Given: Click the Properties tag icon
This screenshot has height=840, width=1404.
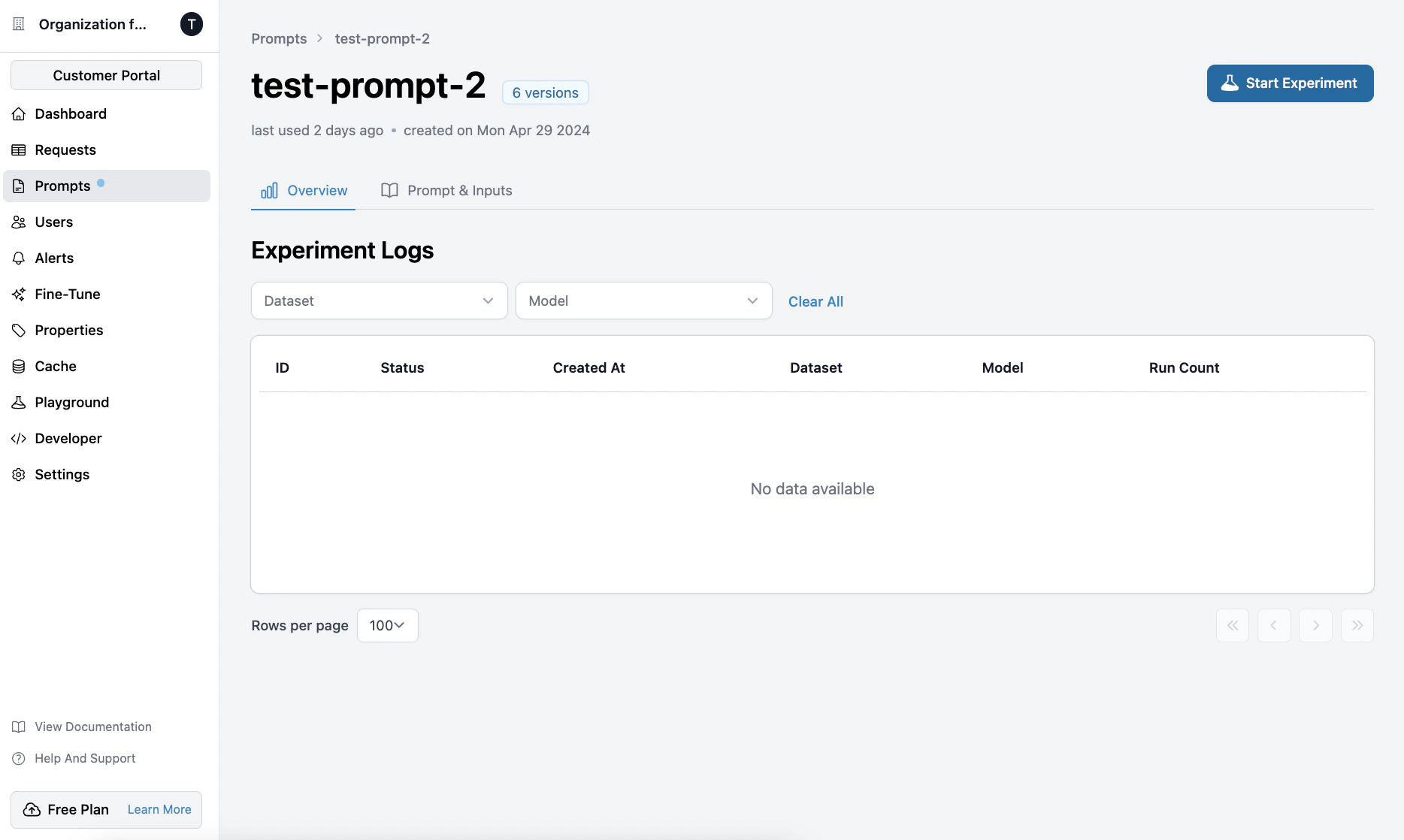Looking at the screenshot, I should point(18,330).
